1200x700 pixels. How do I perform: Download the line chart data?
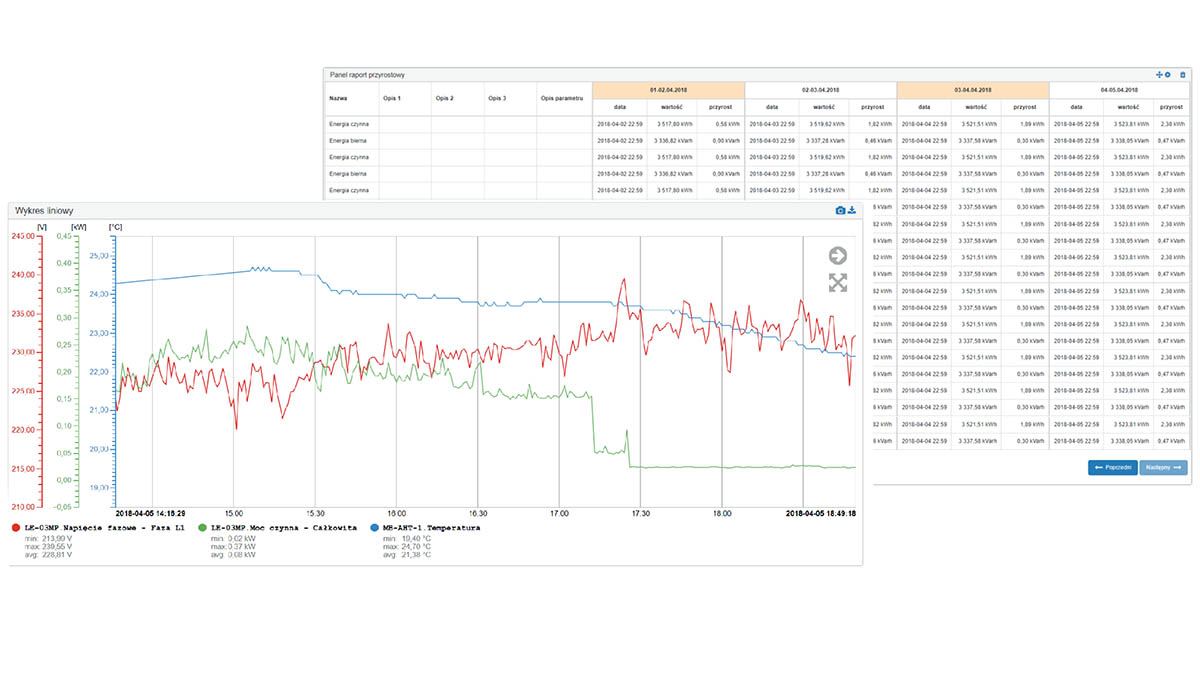pos(852,210)
